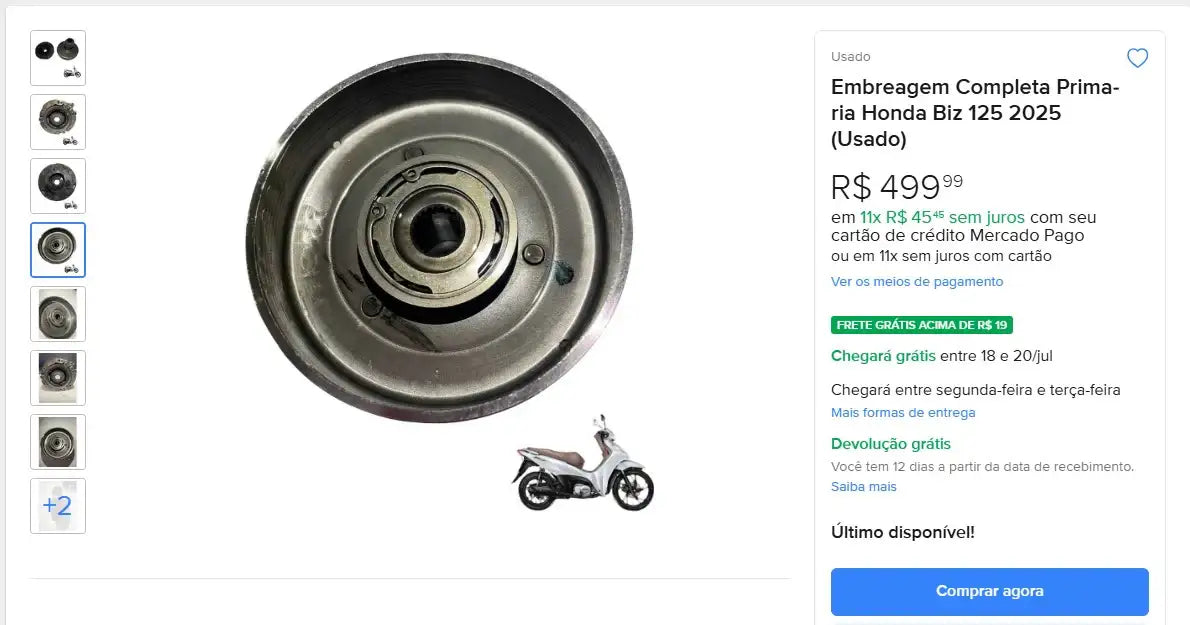Open the fifth product photo thumbnail
Viewport: 1190px width, 625px height.
pos(57,313)
